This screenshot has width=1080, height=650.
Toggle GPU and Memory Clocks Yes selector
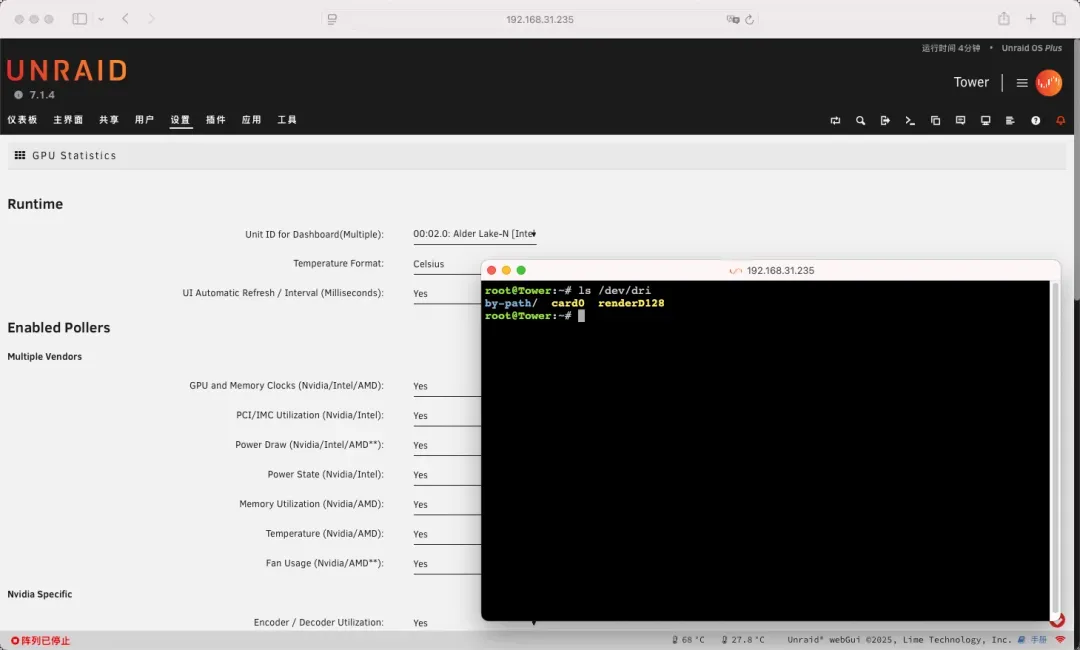click(445, 386)
